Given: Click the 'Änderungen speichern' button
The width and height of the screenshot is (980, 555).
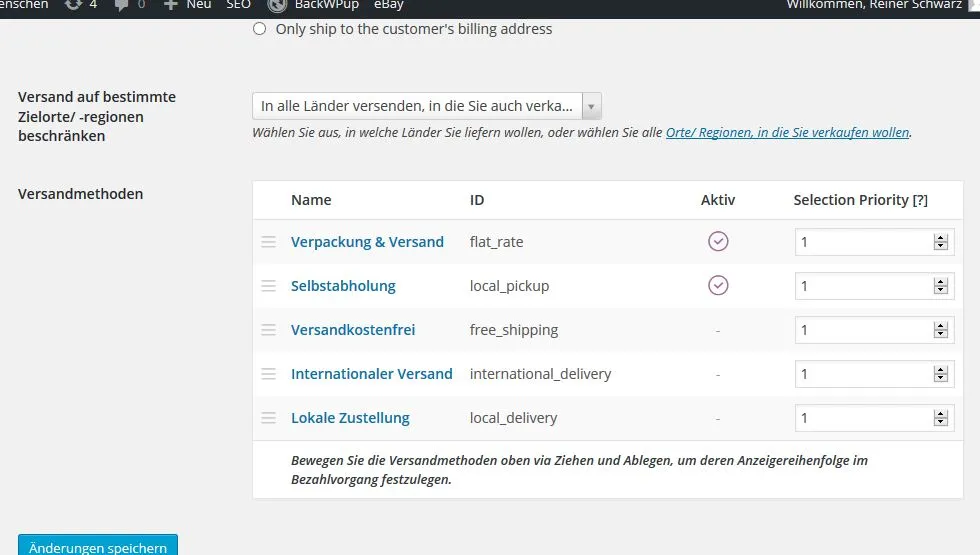Looking at the screenshot, I should [98, 545].
